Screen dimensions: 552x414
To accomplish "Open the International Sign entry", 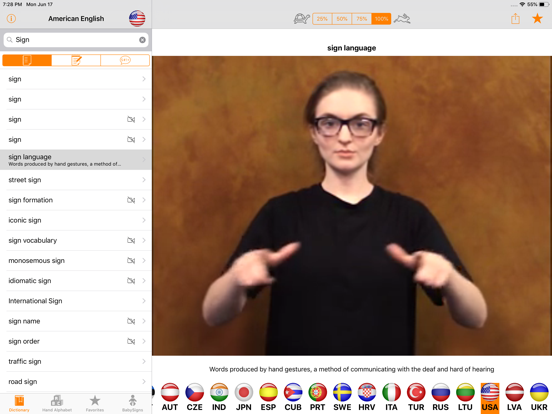I will click(x=76, y=301).
